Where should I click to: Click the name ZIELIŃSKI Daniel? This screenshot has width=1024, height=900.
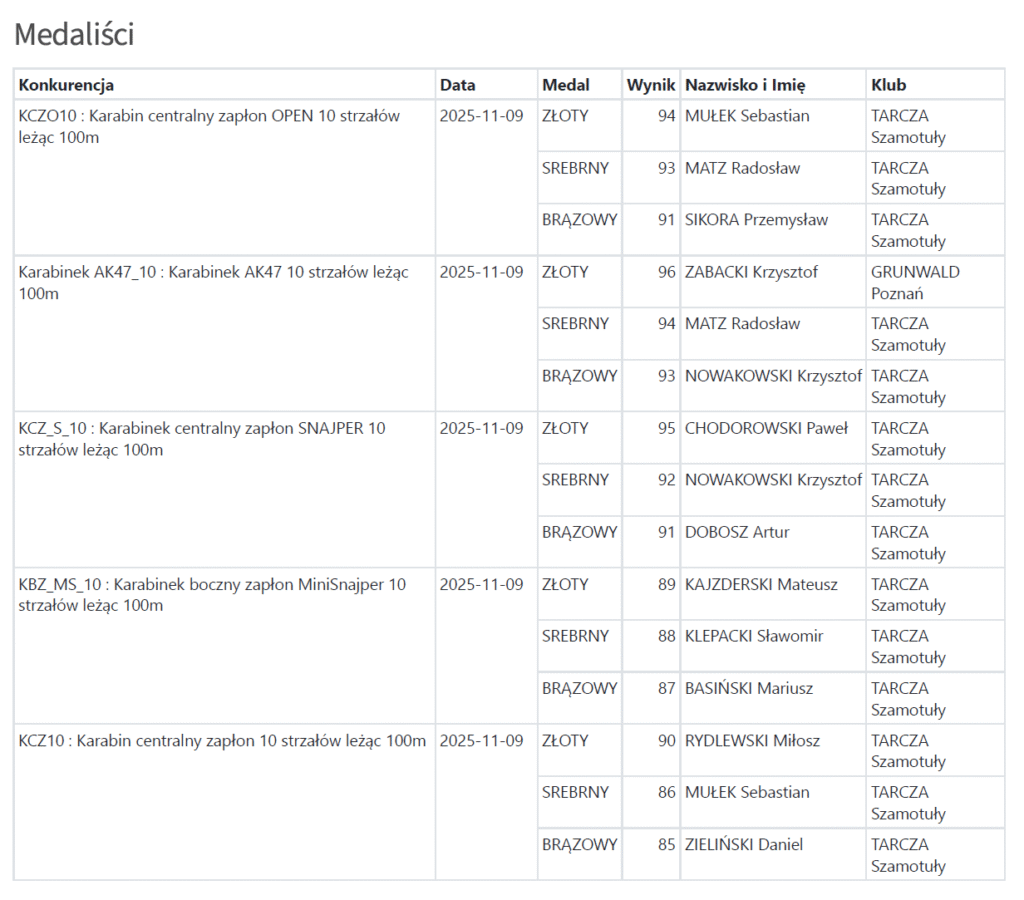point(744,845)
